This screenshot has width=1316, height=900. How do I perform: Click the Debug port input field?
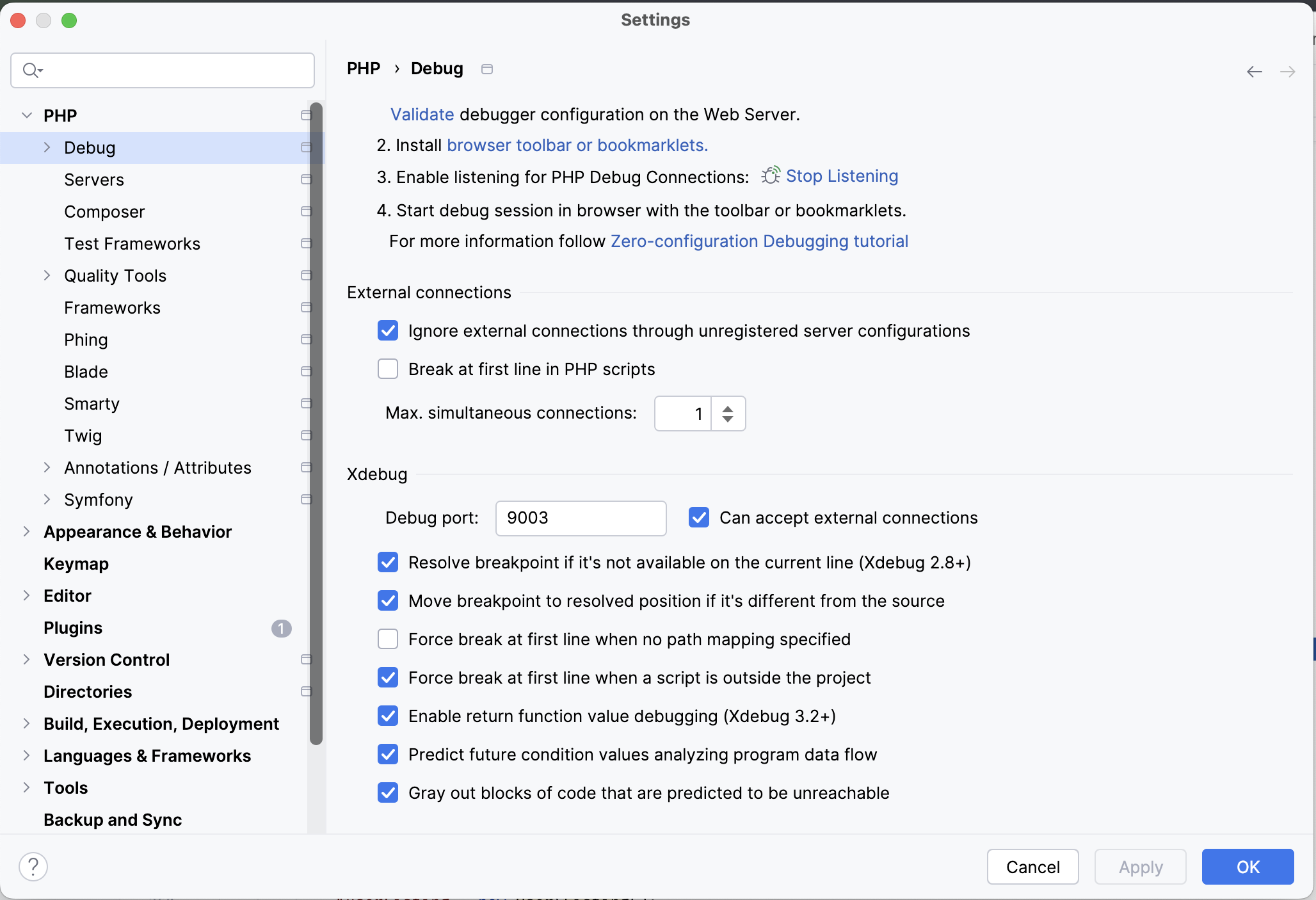[x=581, y=518]
